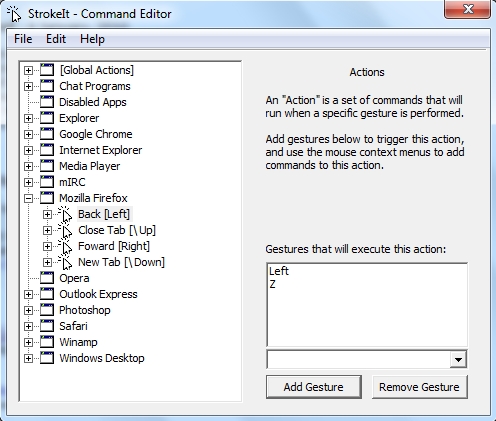Click the Photoshop application window icon

[x=47, y=310]
